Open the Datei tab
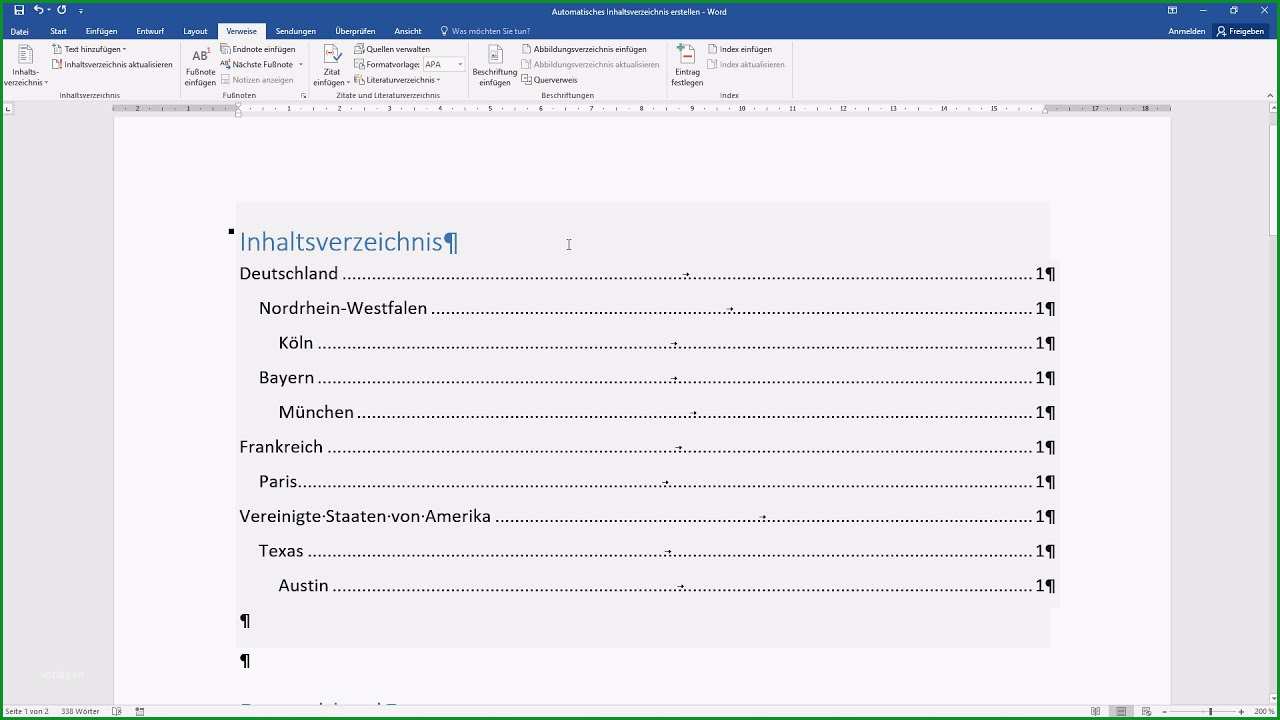Viewport: 1280px width, 720px height. point(20,31)
